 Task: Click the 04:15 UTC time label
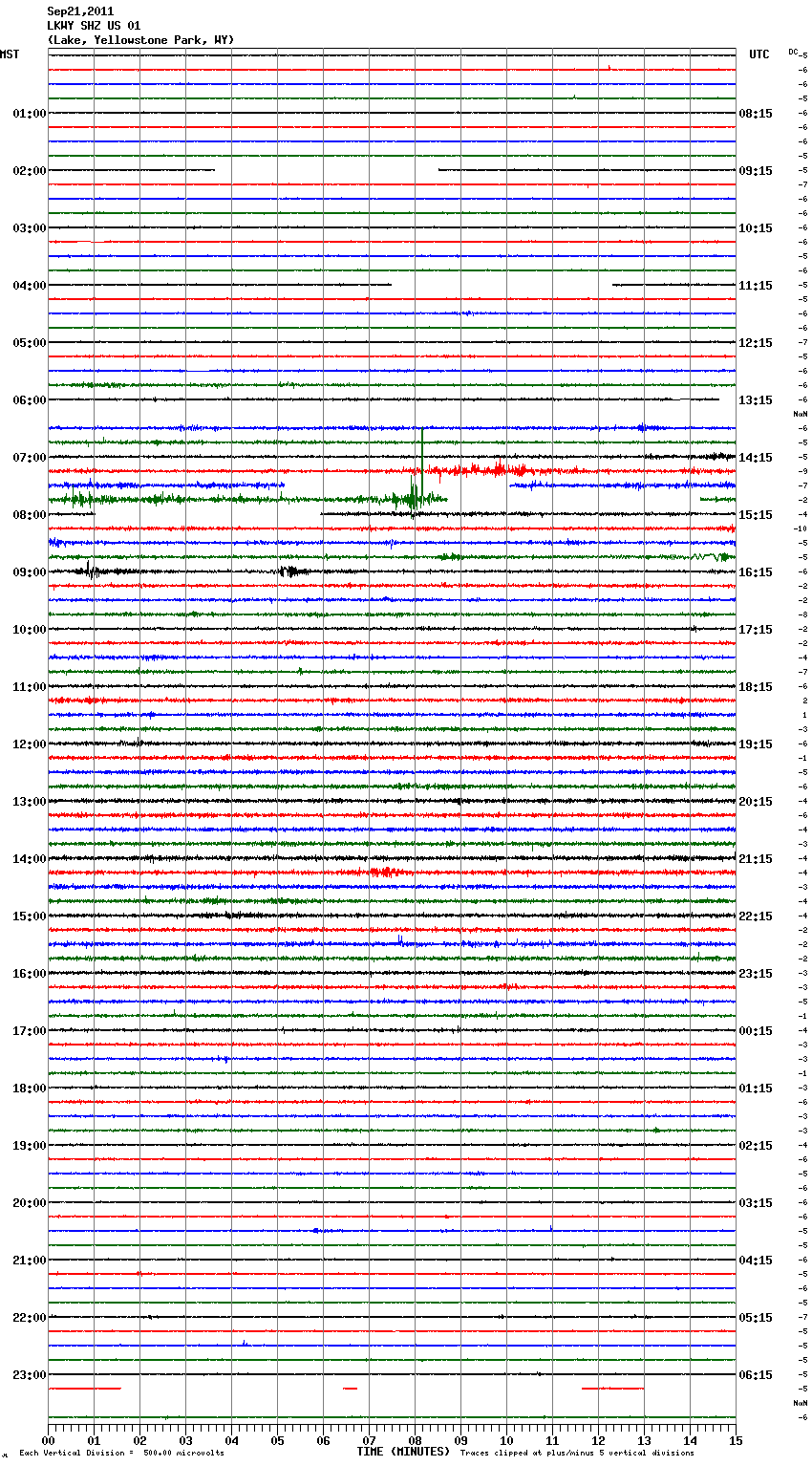(x=756, y=1261)
